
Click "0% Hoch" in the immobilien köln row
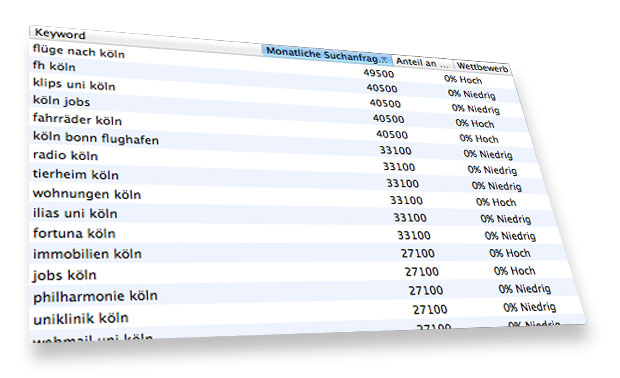coord(510,253)
